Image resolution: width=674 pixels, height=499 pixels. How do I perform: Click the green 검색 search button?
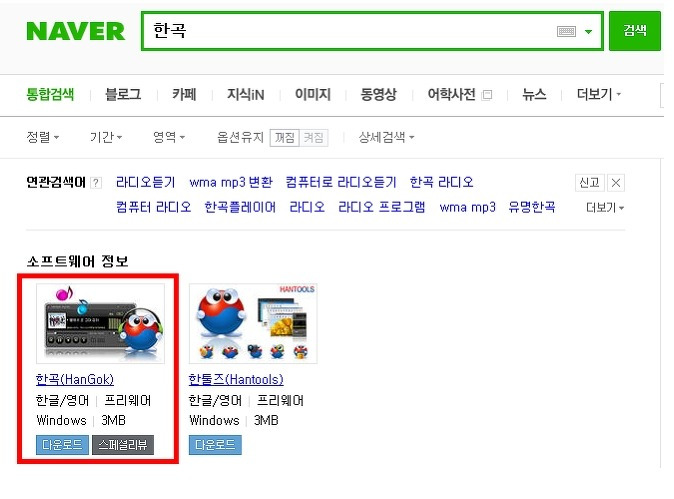click(x=635, y=31)
